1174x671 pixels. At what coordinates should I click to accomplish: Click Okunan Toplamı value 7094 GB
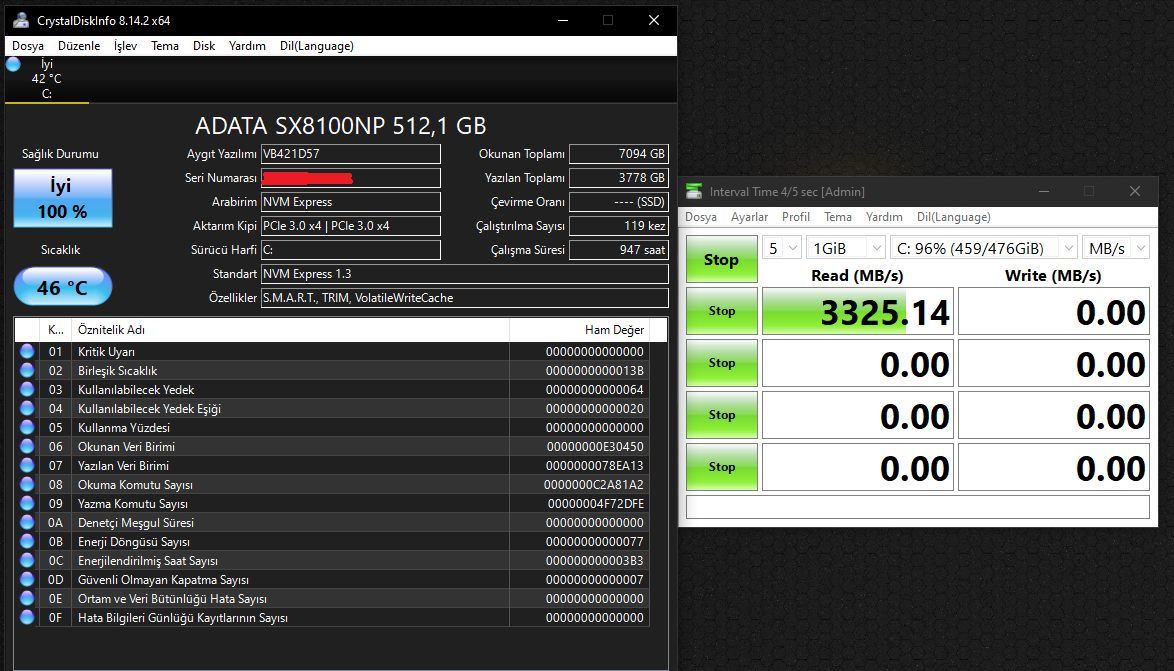coord(618,154)
